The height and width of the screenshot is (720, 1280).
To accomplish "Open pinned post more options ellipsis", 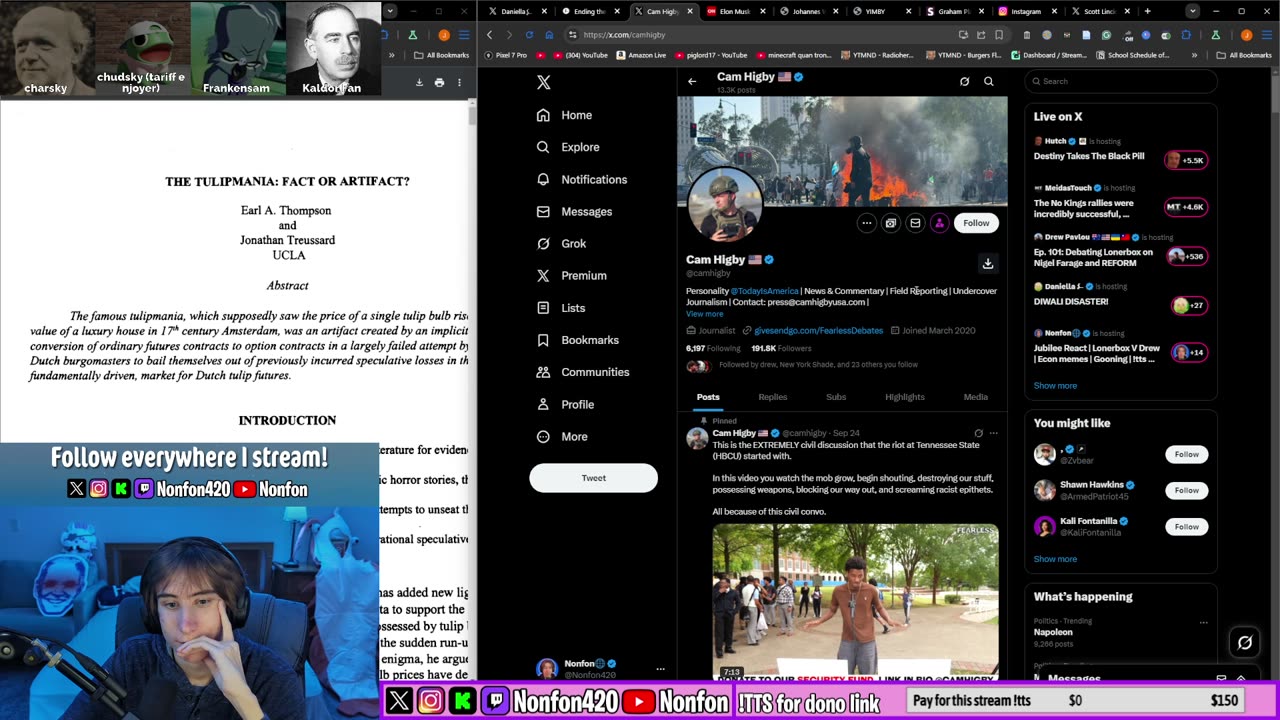I will (x=993, y=433).
